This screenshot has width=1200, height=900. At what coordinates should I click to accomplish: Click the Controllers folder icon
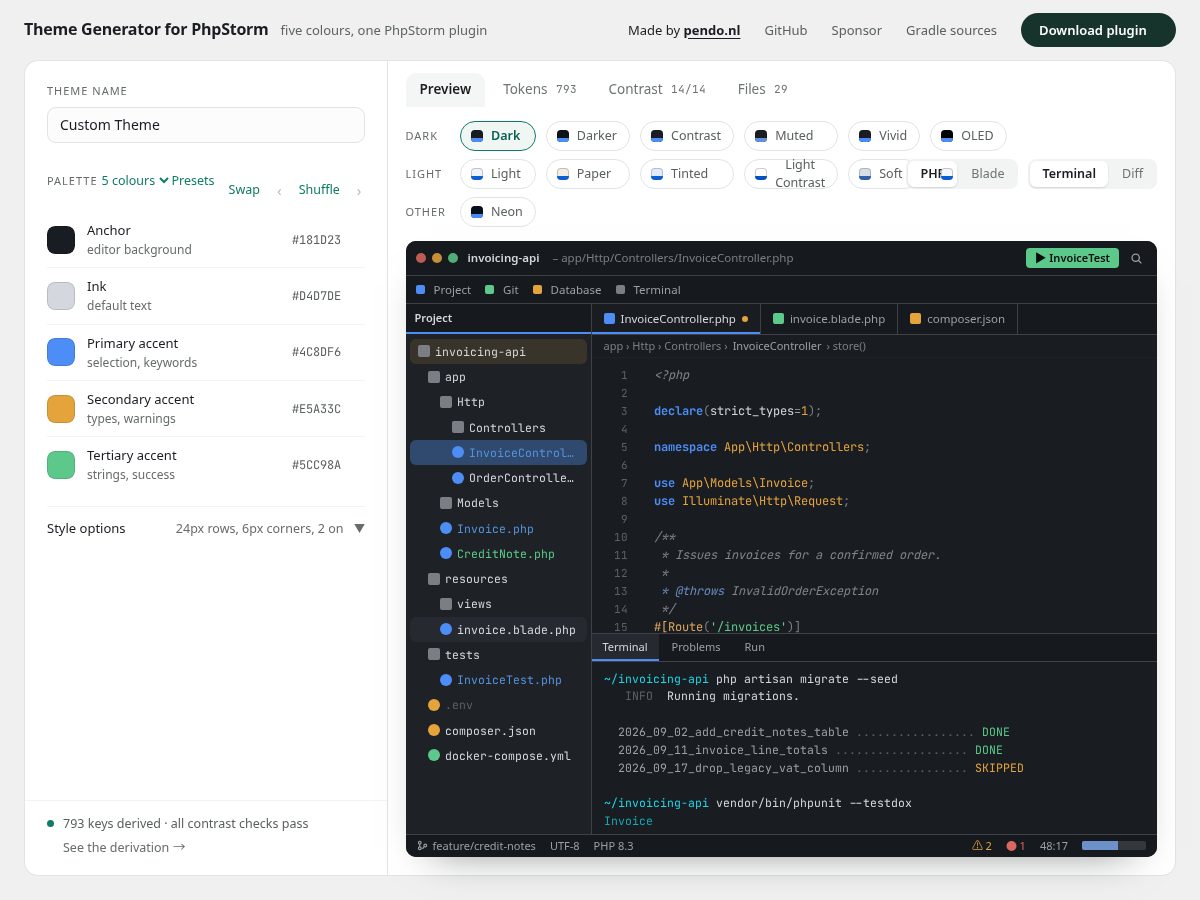click(458, 427)
